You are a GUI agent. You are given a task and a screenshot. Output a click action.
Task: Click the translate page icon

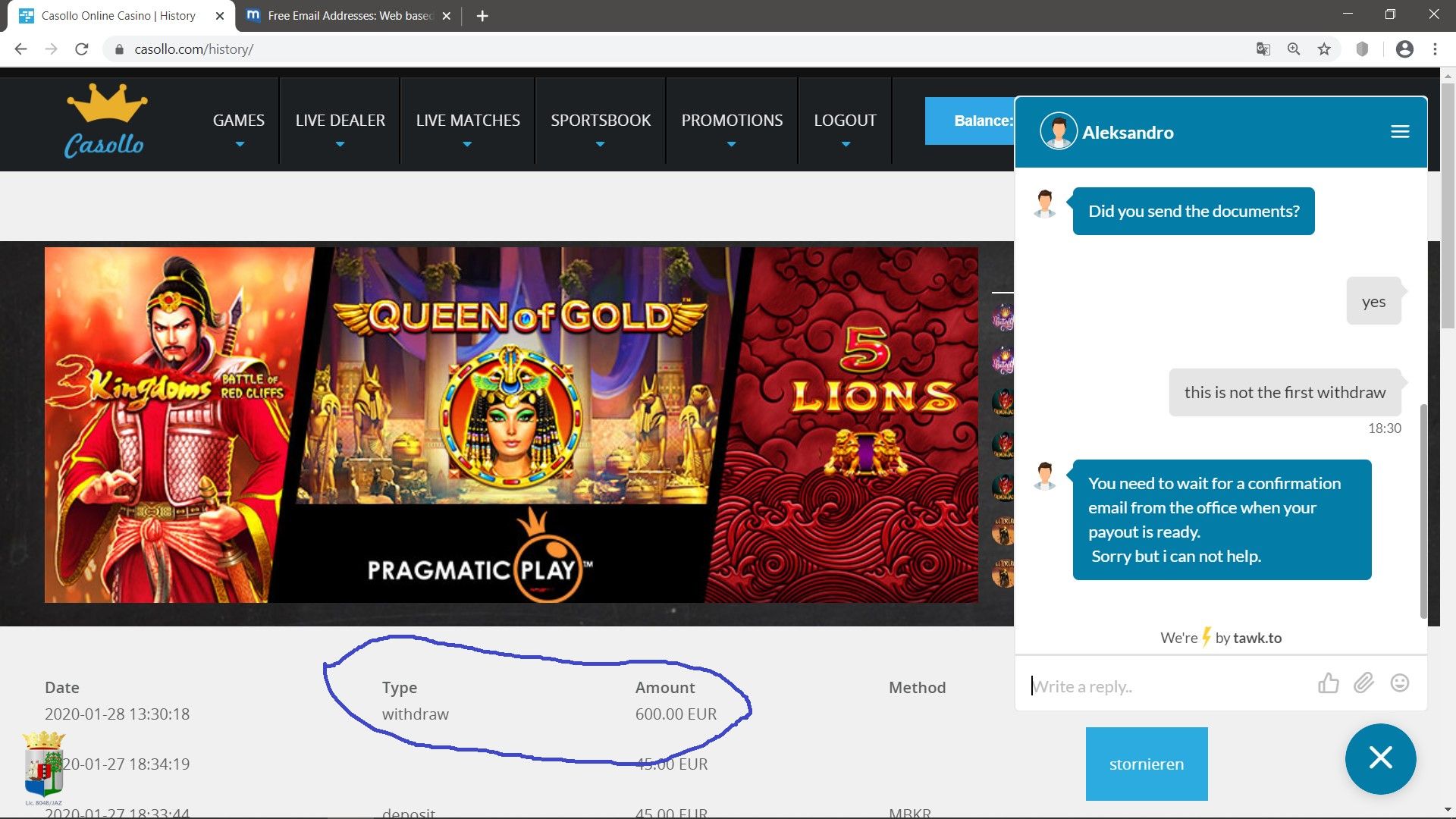1263,49
